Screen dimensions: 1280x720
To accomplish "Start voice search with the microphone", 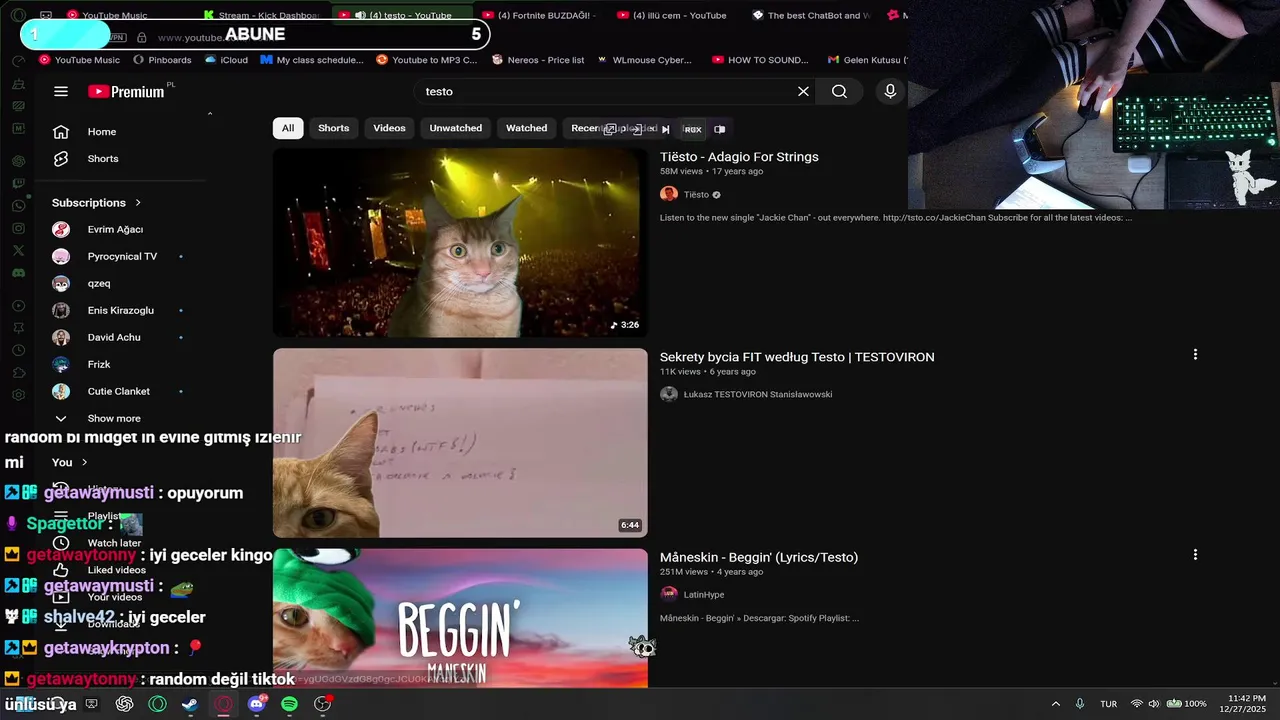I will (890, 91).
